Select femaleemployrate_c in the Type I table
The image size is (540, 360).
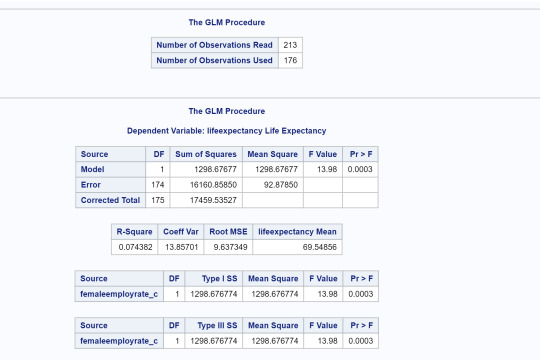(119, 294)
